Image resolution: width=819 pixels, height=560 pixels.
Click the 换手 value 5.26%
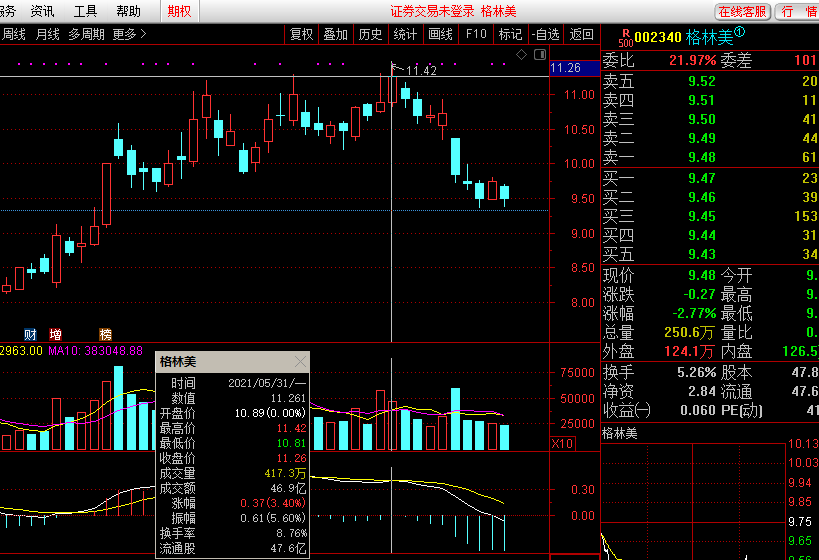pos(697,372)
